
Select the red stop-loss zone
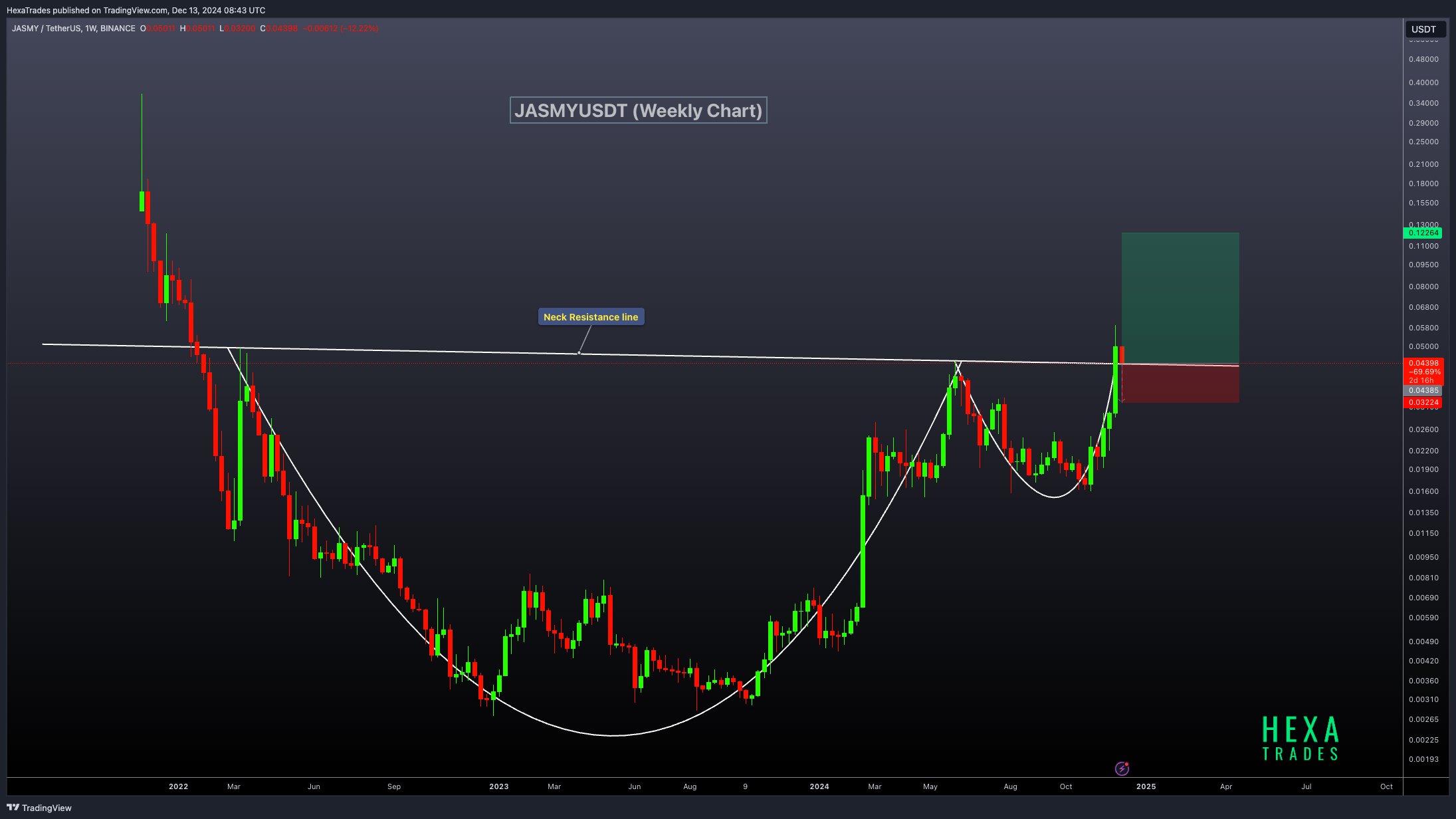(x=1180, y=384)
